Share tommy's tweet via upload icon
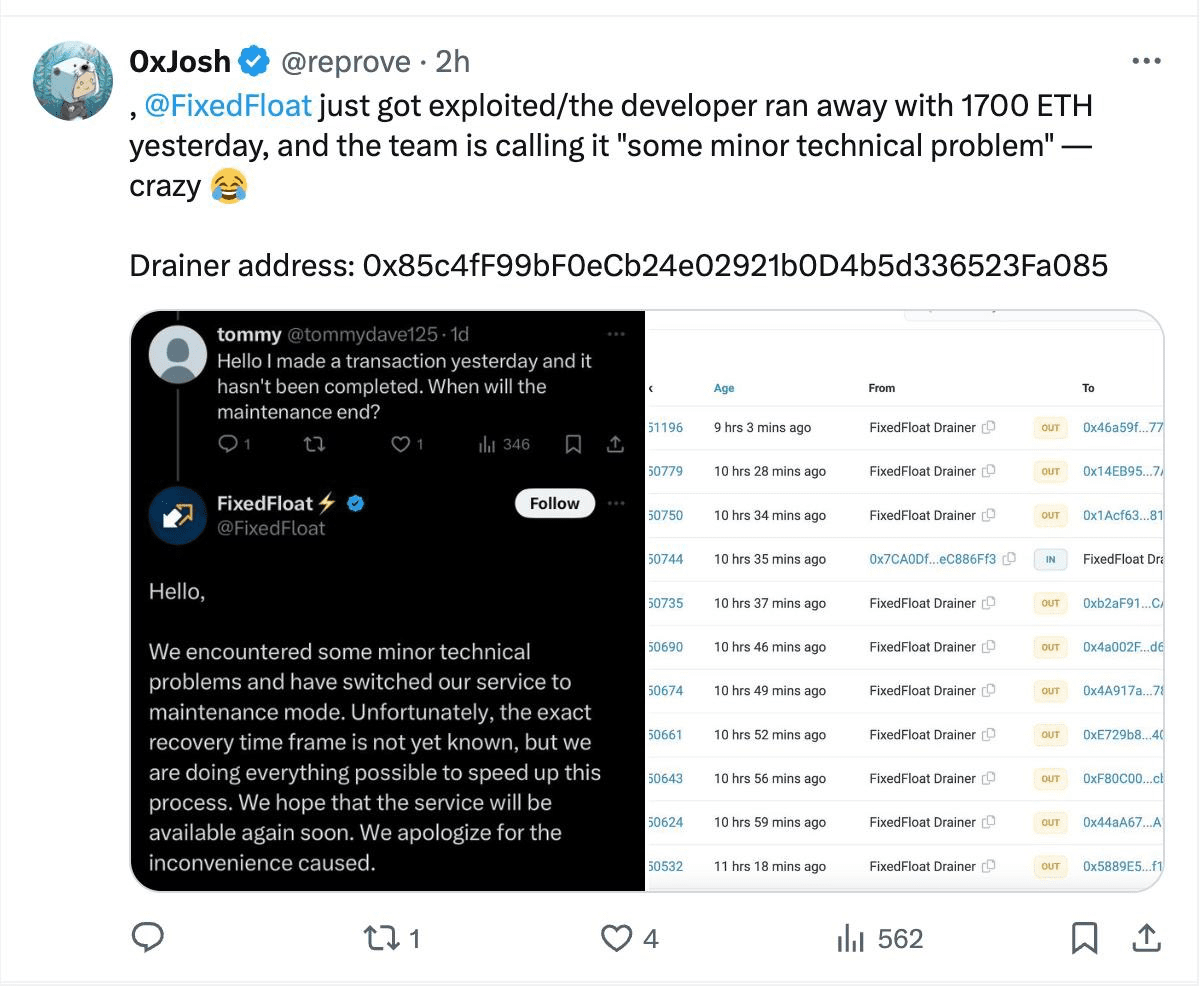The image size is (1200, 986). [x=614, y=444]
